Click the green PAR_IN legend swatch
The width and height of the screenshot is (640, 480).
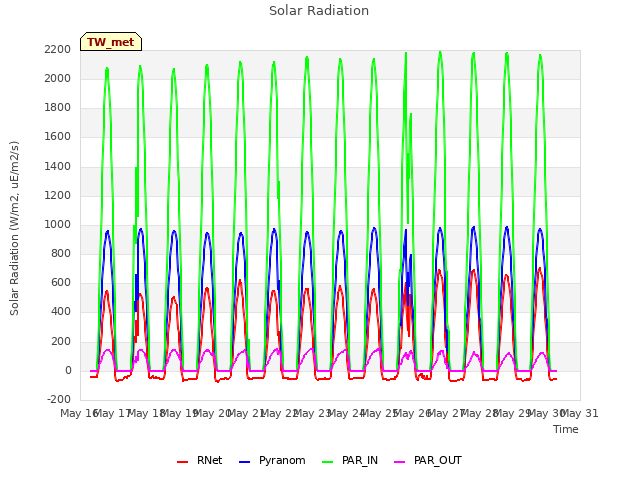[x=328, y=462]
